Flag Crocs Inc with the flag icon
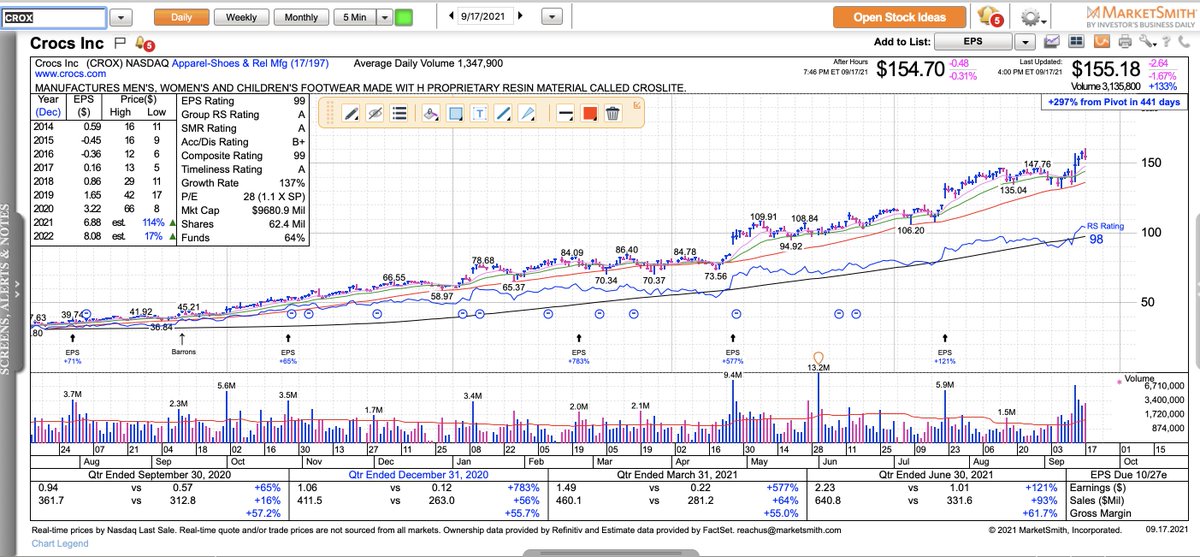 tap(120, 44)
